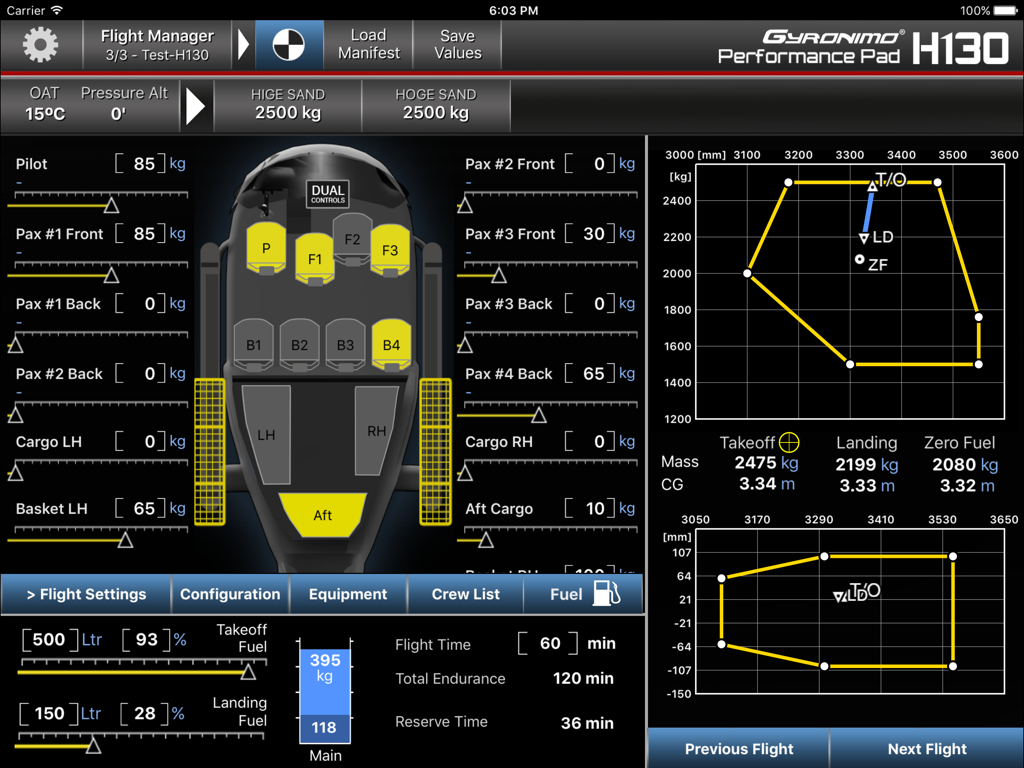Select the left cargo basket grid
This screenshot has width=1024, height=768.
click(212, 450)
